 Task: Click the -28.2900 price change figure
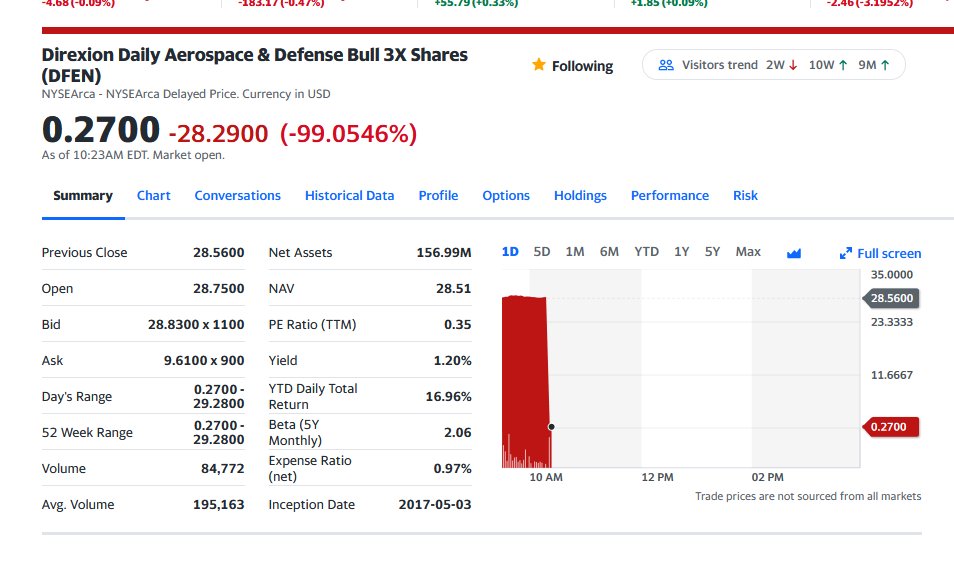pyautogui.click(x=218, y=134)
